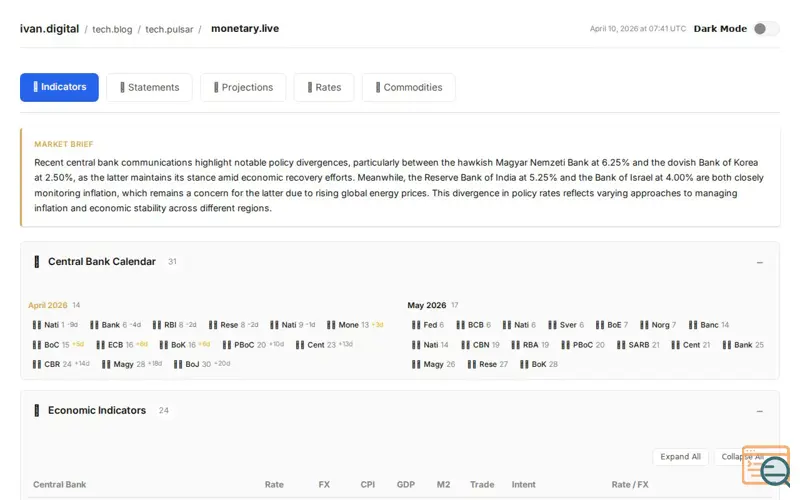Viewport: 800px width, 500px height.
Task: Switch to the Projections tab
Action: click(x=243, y=87)
